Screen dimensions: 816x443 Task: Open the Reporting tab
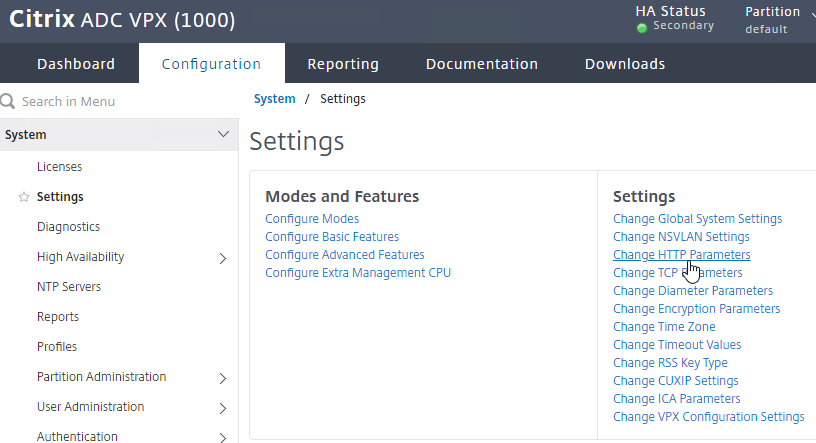(x=343, y=64)
